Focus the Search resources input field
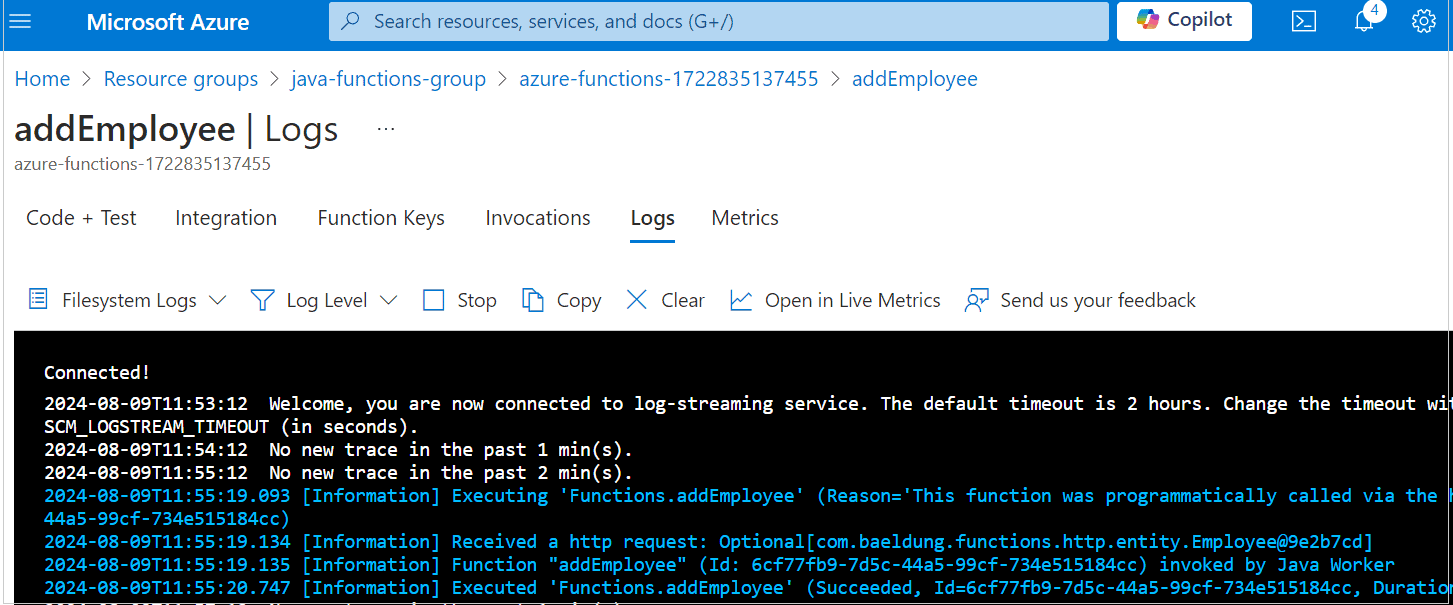Screen dimensions: 1453x605 tap(719, 21)
